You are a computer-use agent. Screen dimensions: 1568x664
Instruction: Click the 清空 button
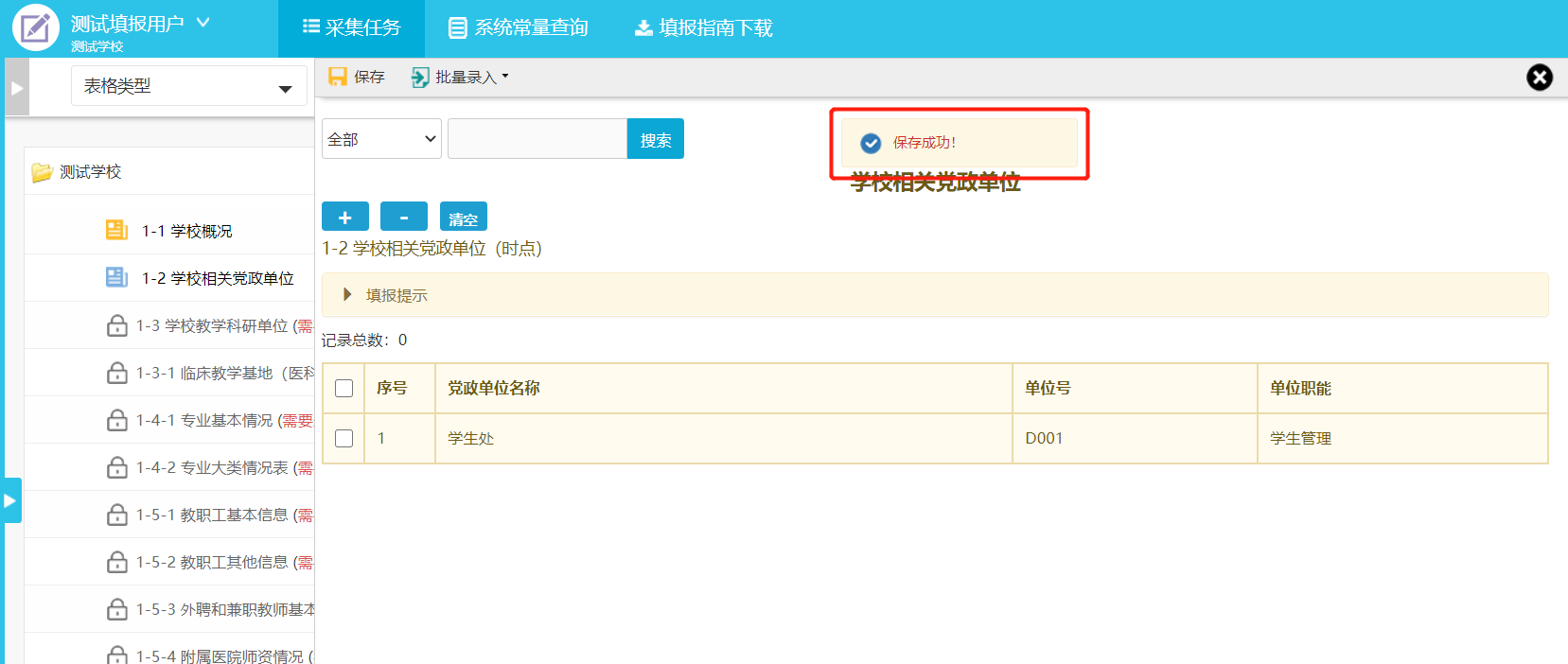(x=463, y=217)
